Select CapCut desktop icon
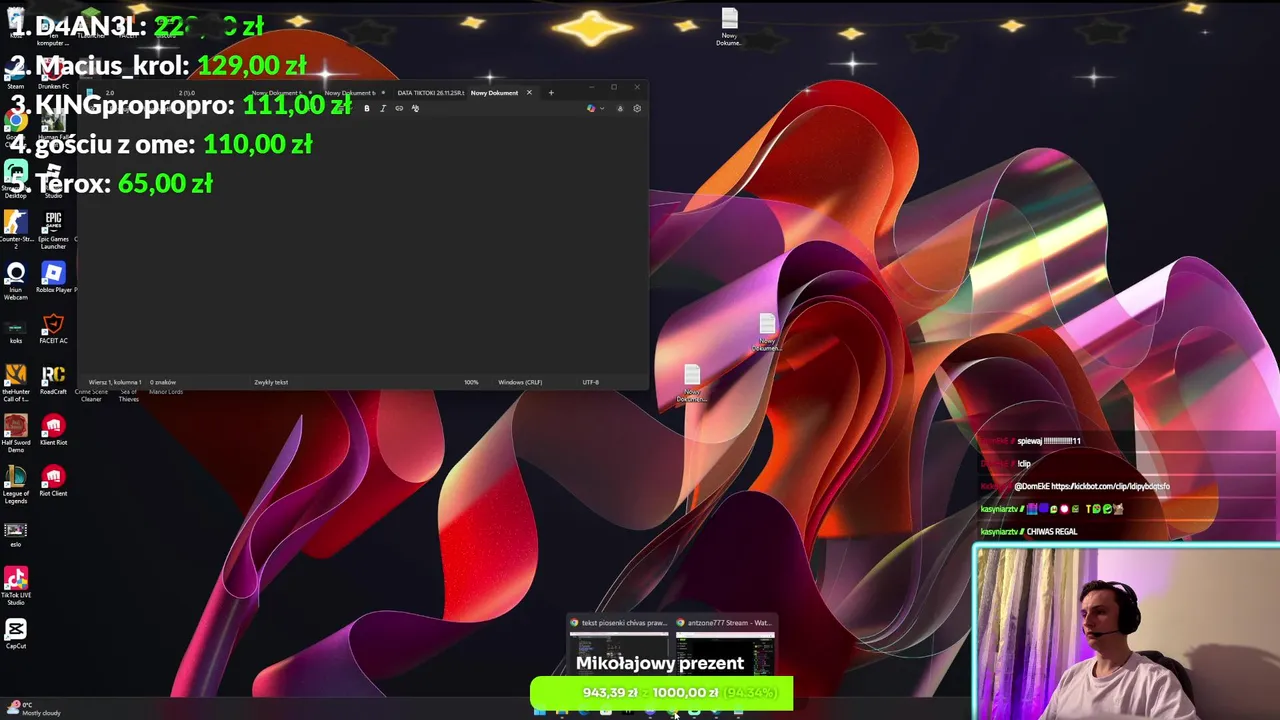The width and height of the screenshot is (1280, 720). click(x=16, y=634)
